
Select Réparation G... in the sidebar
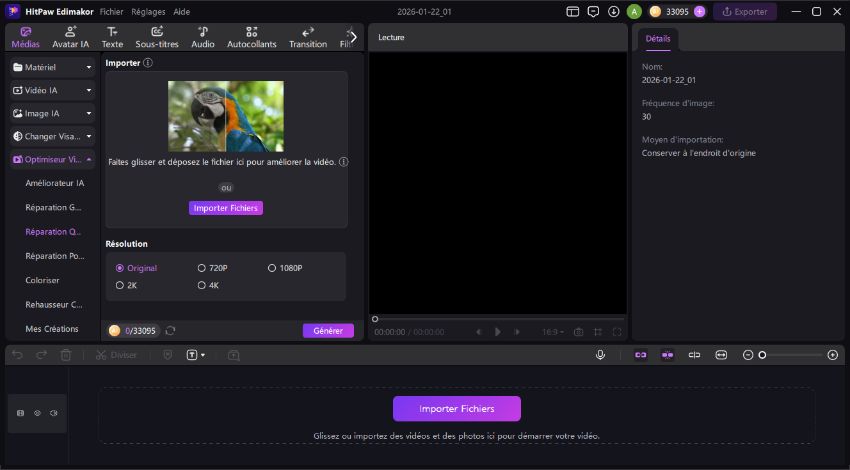[x=53, y=207]
